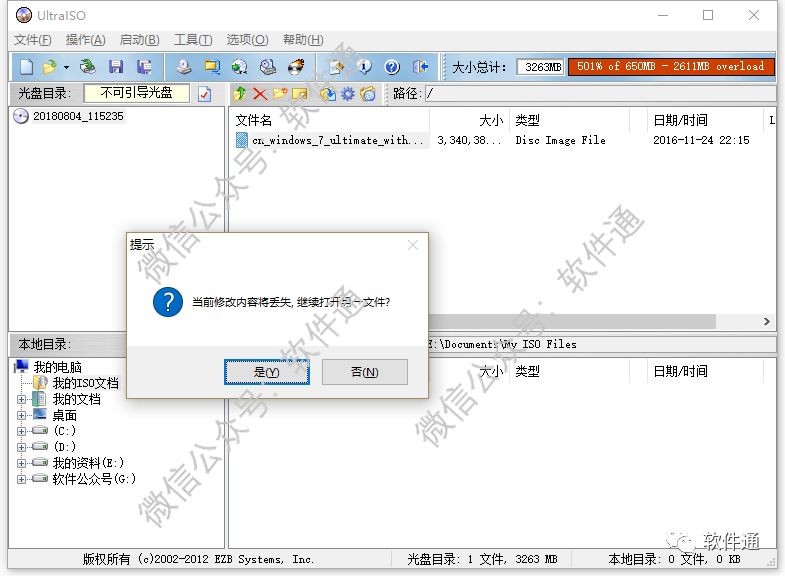The image size is (785, 576).
Task: Click the Register notepad icon
Action: coord(336,67)
